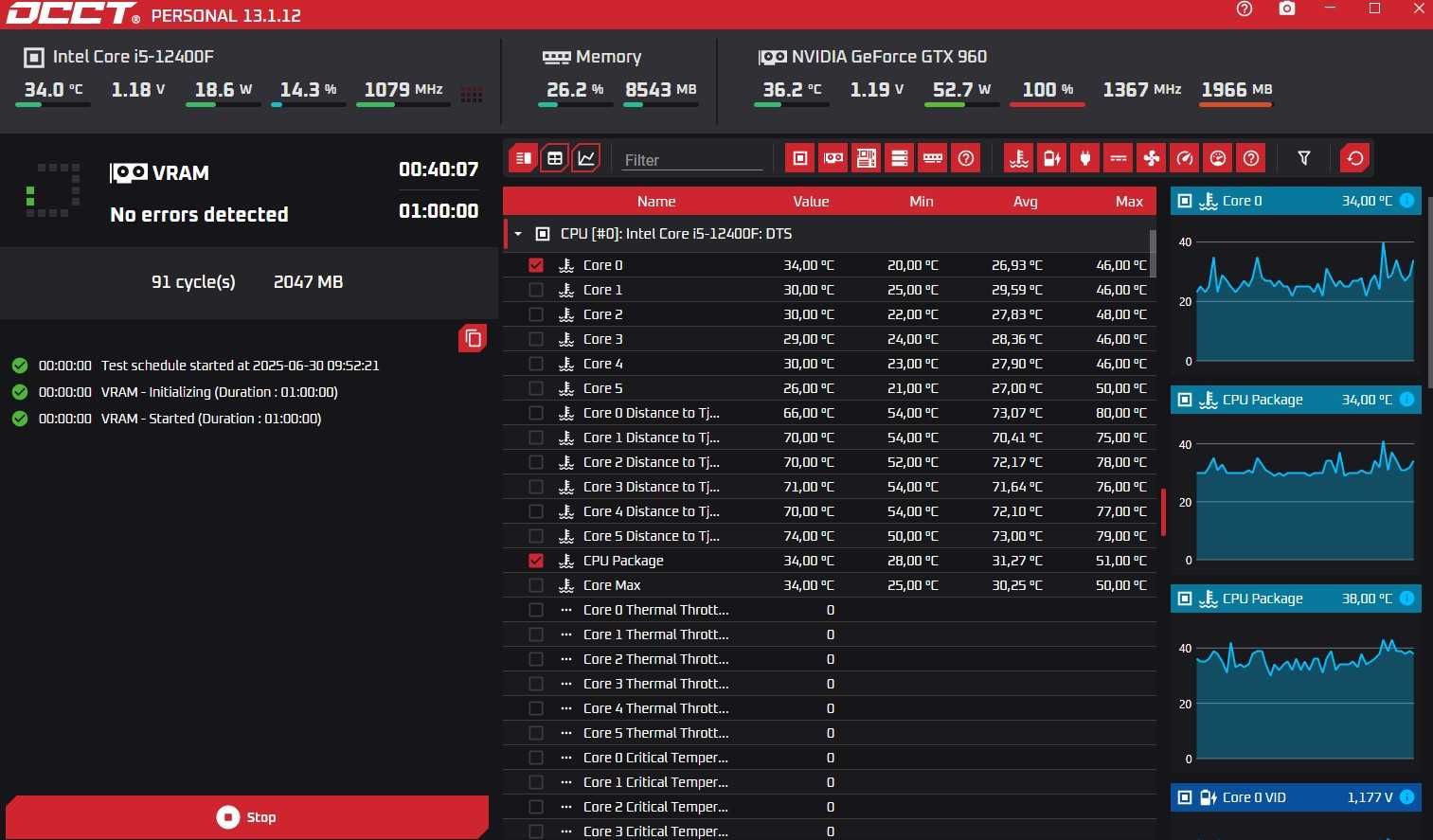Sort table by Value column
The height and width of the screenshot is (840, 1433).
811,201
